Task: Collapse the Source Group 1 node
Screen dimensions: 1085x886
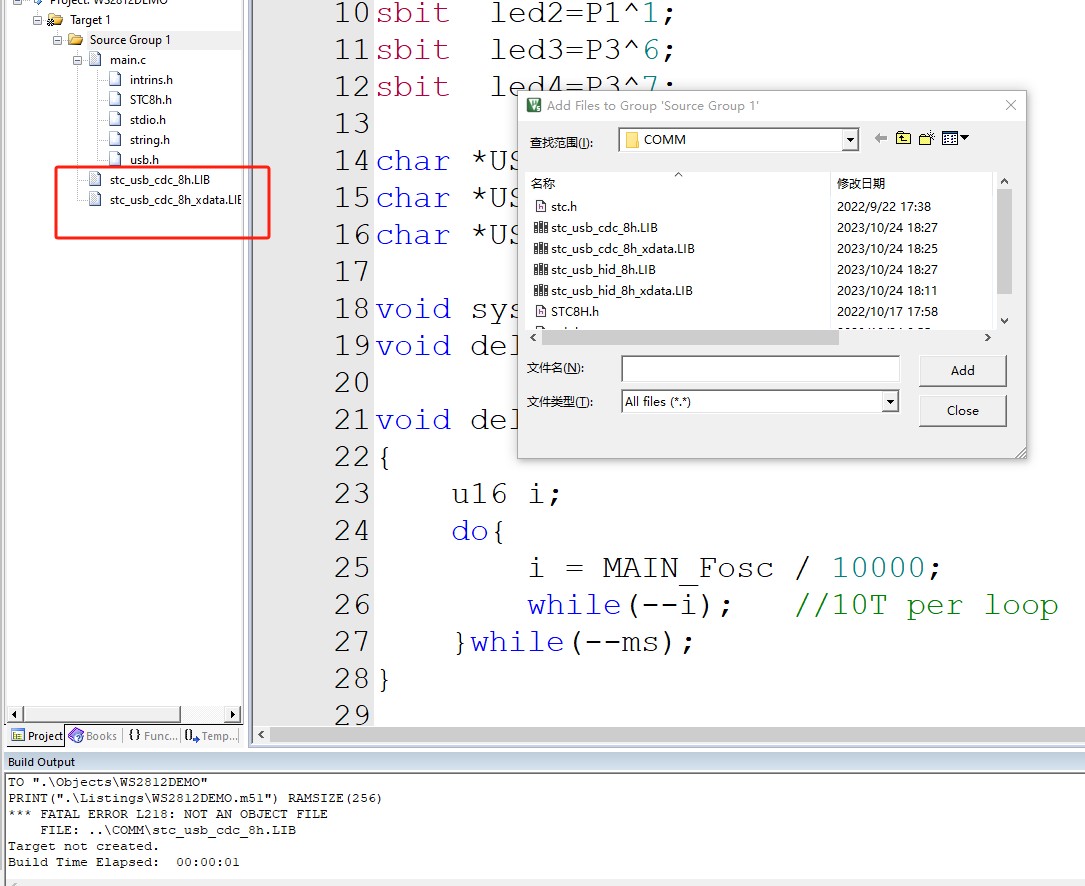Action: coord(56,40)
